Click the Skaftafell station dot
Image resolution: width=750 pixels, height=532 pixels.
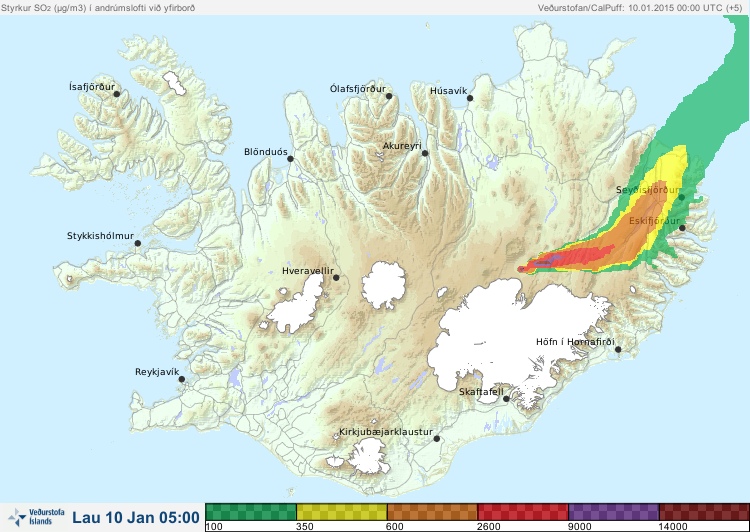coord(506,399)
